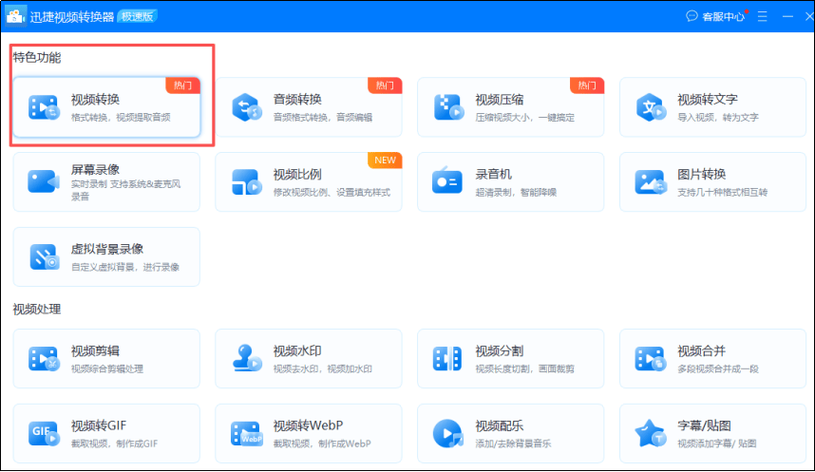This screenshot has height=472, width=815.
Task: Select the 音频转换 audio conversion icon
Action: click(246, 107)
